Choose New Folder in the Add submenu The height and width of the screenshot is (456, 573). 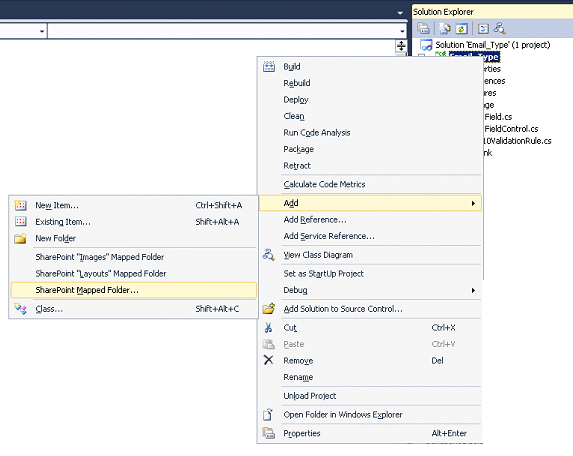point(133,238)
